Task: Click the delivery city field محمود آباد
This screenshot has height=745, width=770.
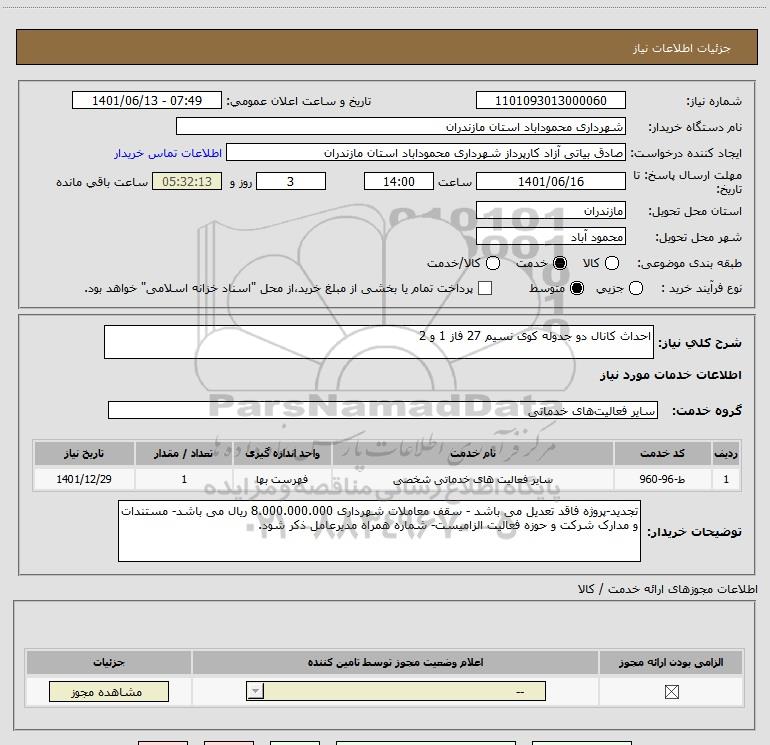Action: tap(550, 237)
